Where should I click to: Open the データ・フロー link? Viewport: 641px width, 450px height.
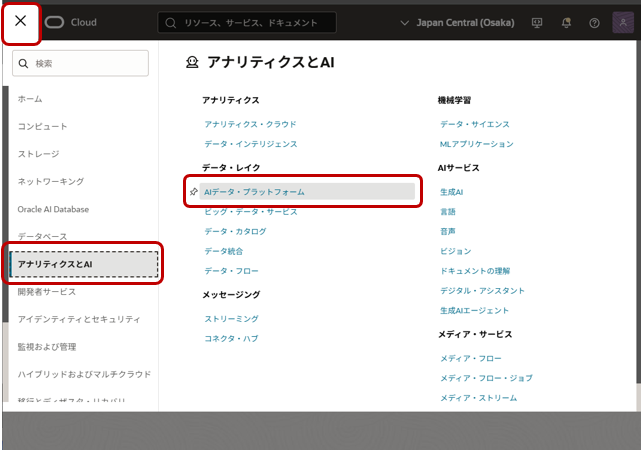(231, 271)
